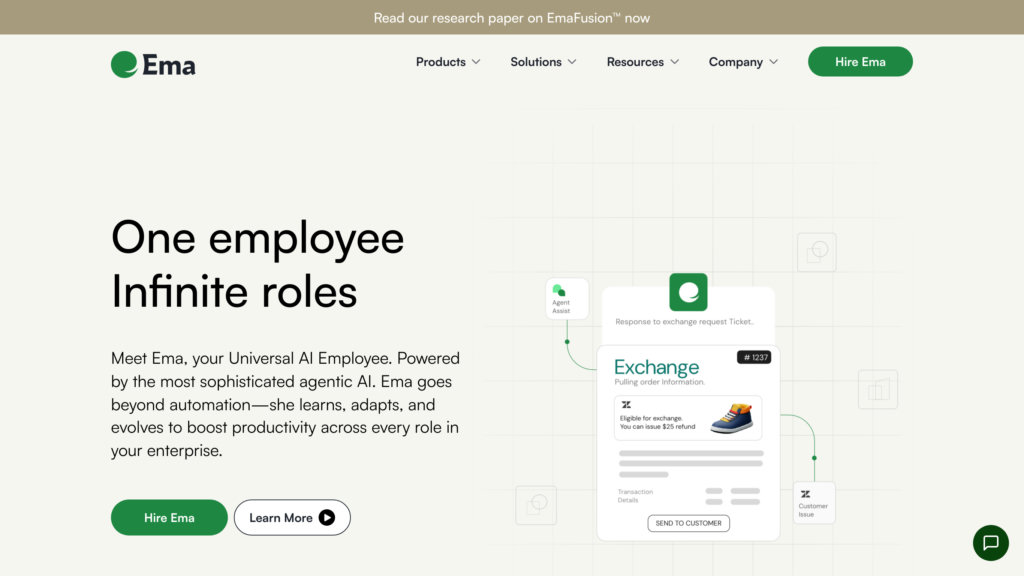The height and width of the screenshot is (576, 1024).
Task: Click the Zendesk icon in exchange card
Action: pos(626,405)
